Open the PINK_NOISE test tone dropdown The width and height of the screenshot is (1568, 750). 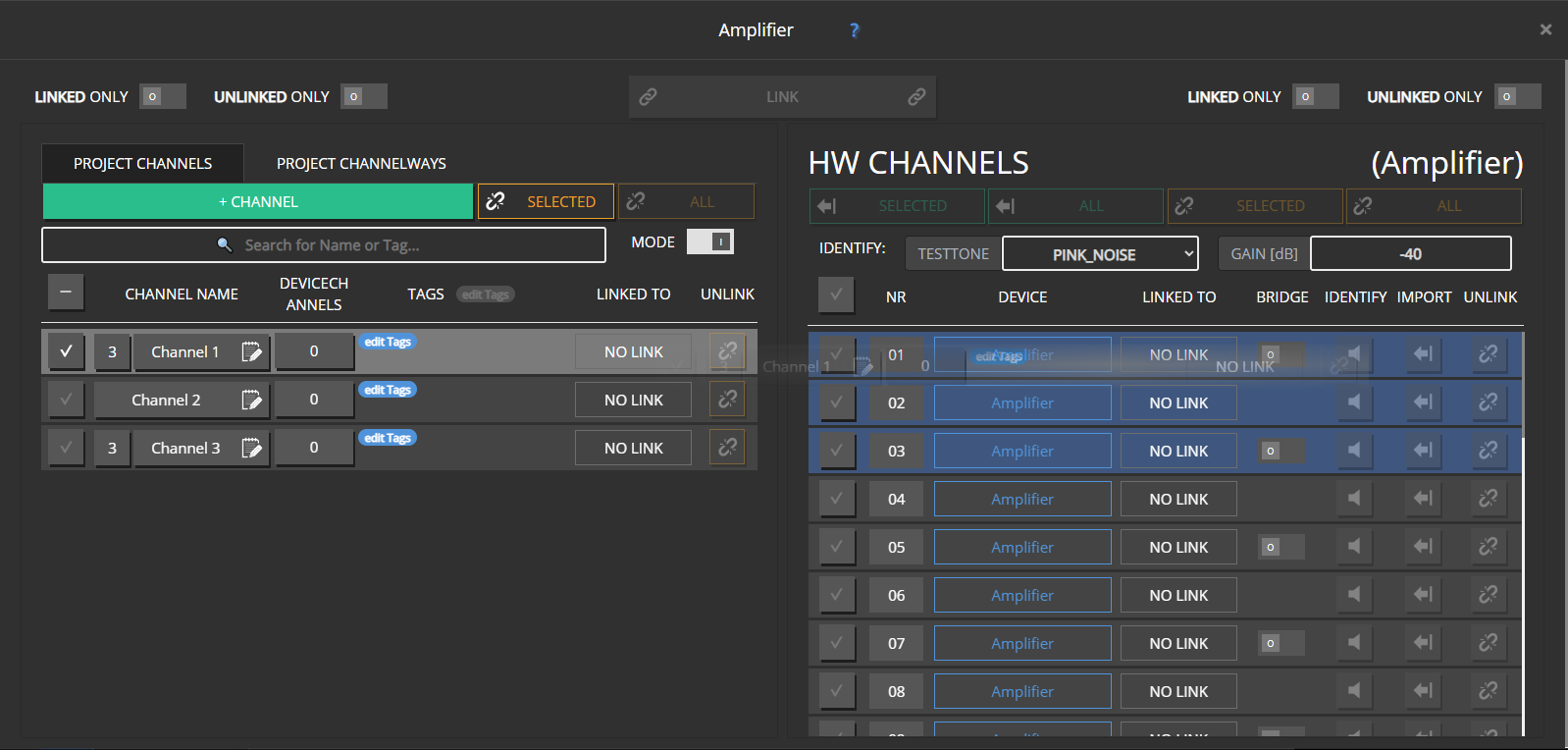pyautogui.click(x=1100, y=254)
